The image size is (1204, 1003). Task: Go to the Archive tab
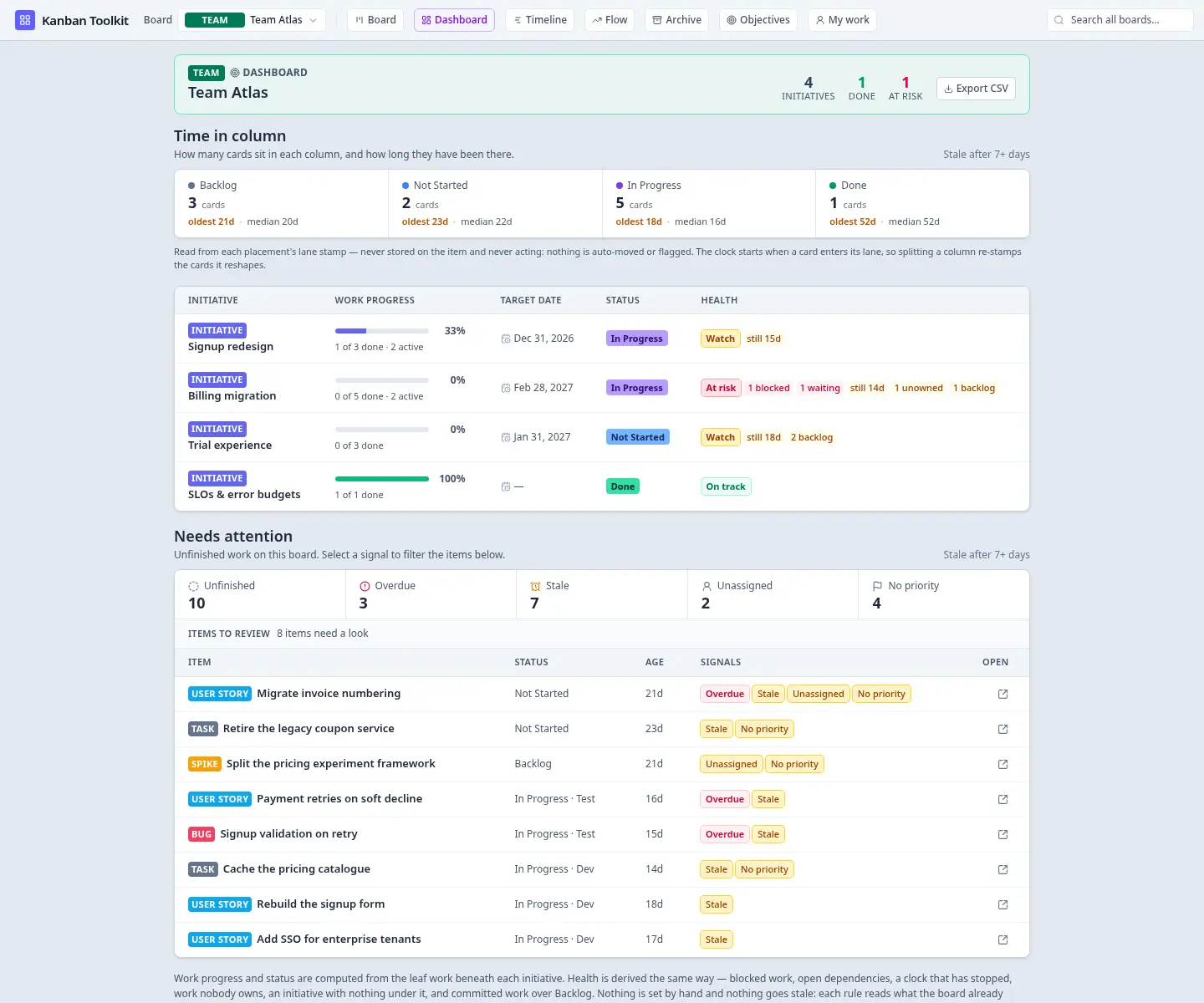tap(676, 20)
